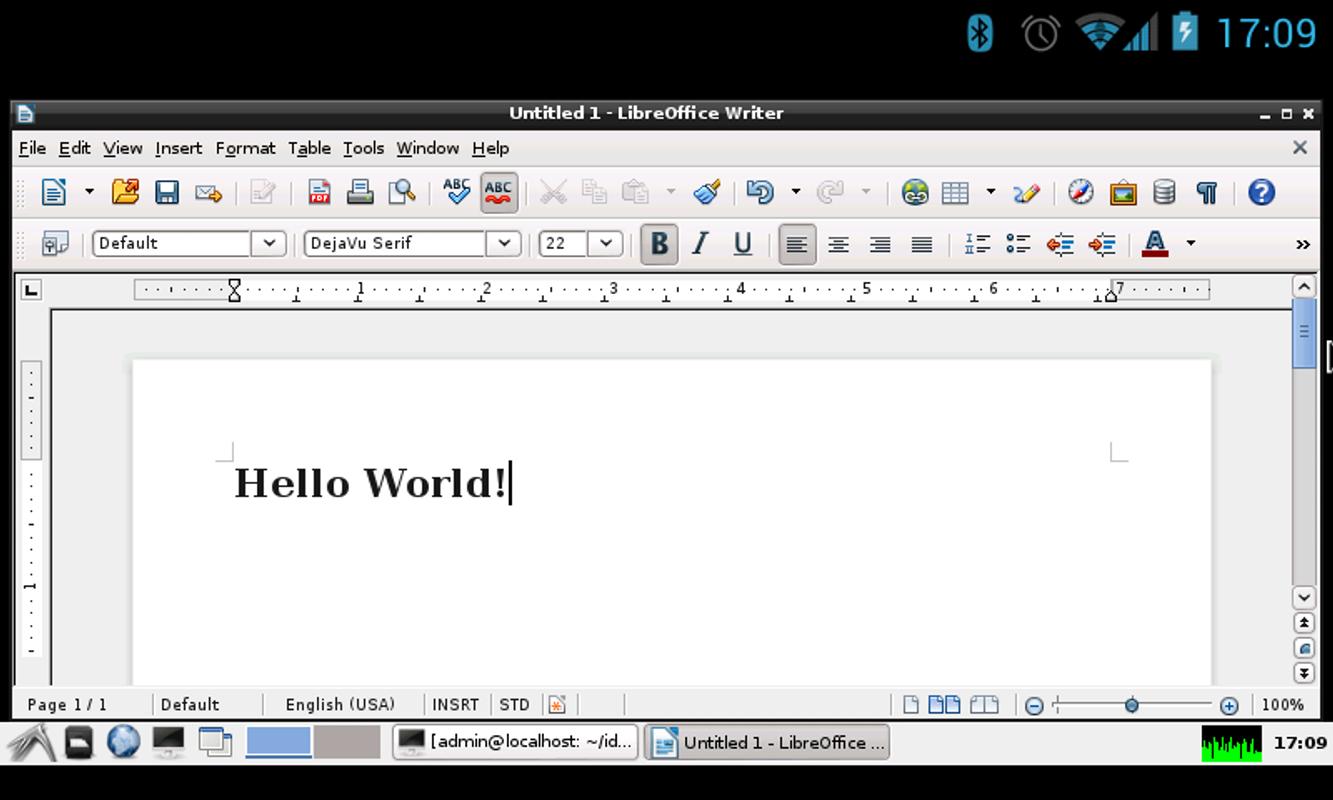This screenshot has width=1333, height=800.
Task: Open the Gallery
Action: 1124,192
